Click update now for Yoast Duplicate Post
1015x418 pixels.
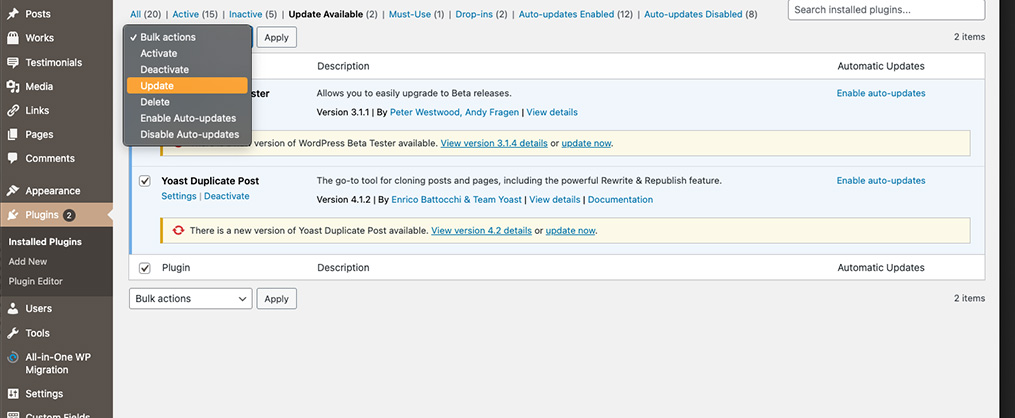click(x=570, y=230)
